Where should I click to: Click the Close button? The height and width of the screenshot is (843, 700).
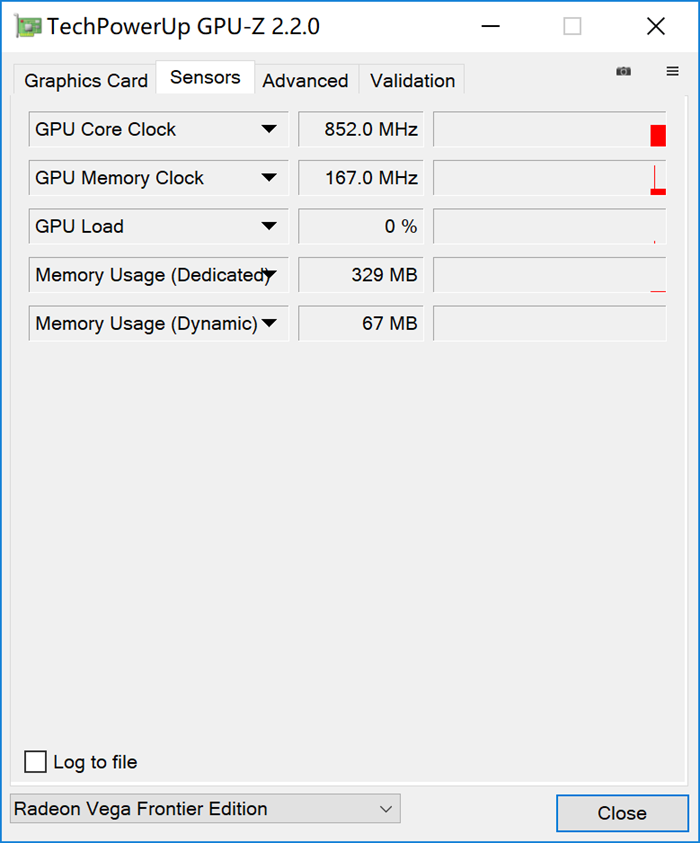[622, 813]
